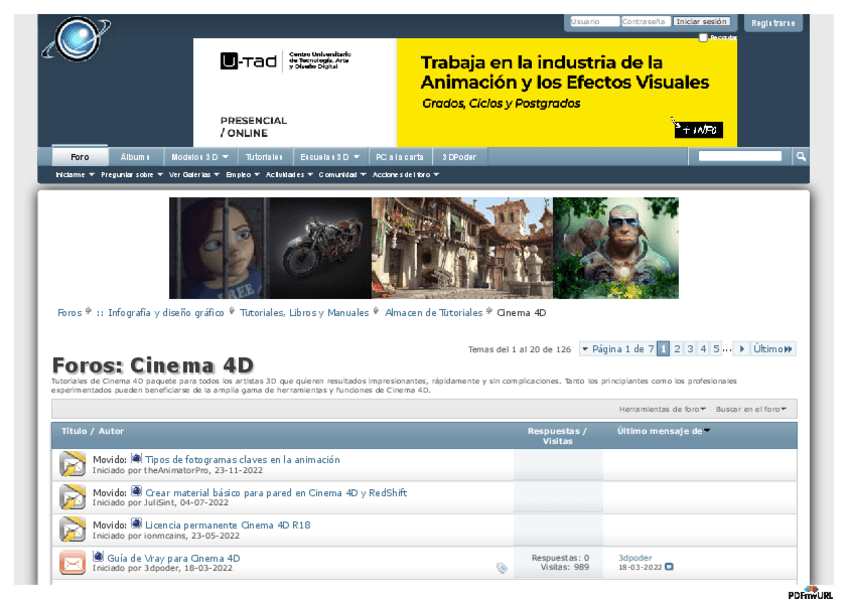Jump to last page via Último arrows
The width and height of the screenshot is (848, 599).
773,349
